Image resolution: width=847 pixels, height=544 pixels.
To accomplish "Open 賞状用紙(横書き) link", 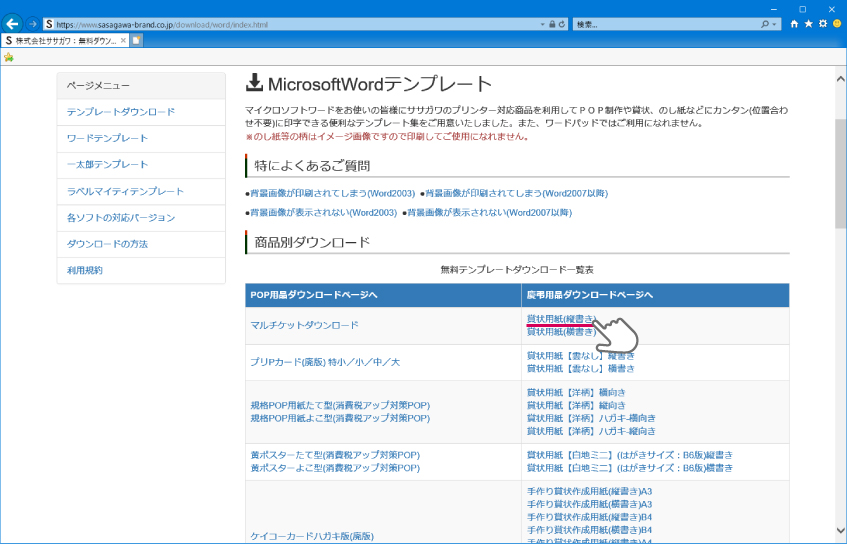I will (x=562, y=332).
